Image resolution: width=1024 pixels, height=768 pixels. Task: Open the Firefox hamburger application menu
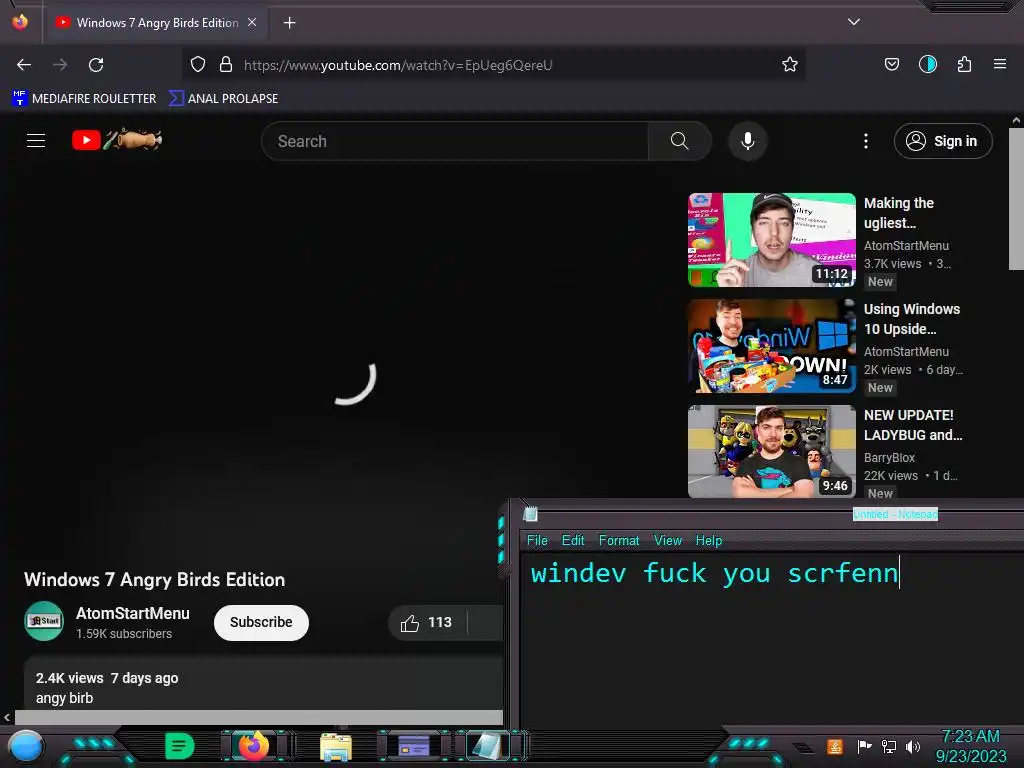tap(999, 64)
